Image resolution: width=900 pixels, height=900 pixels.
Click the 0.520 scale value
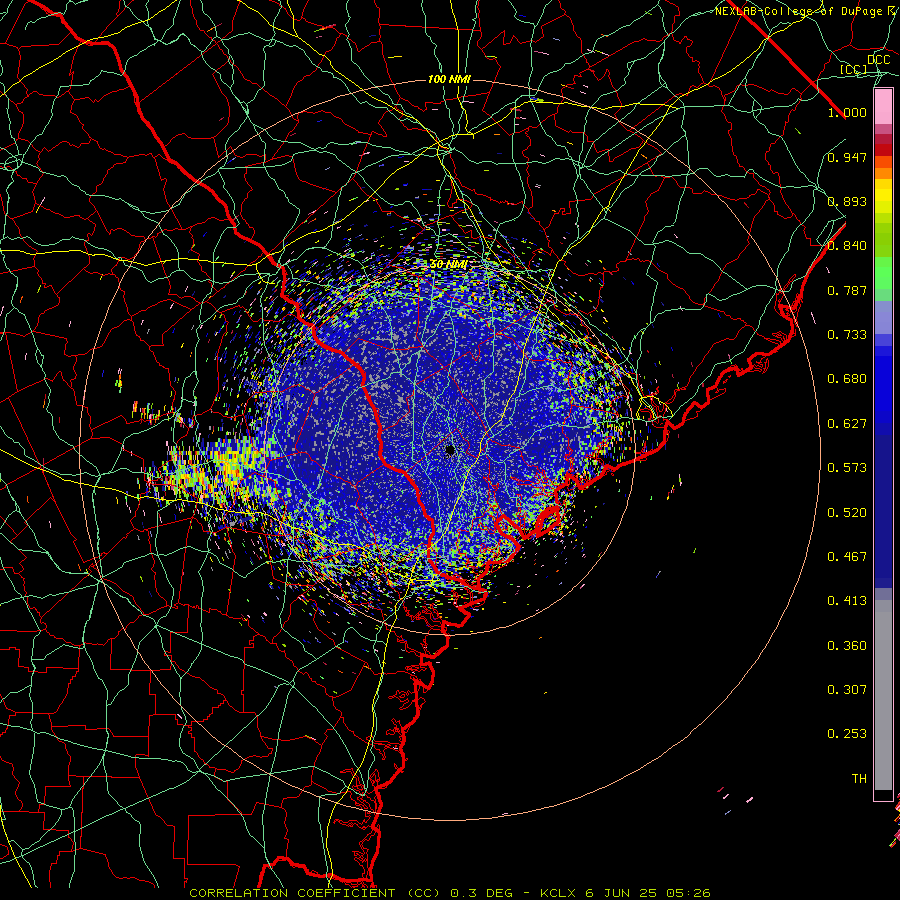[847, 513]
